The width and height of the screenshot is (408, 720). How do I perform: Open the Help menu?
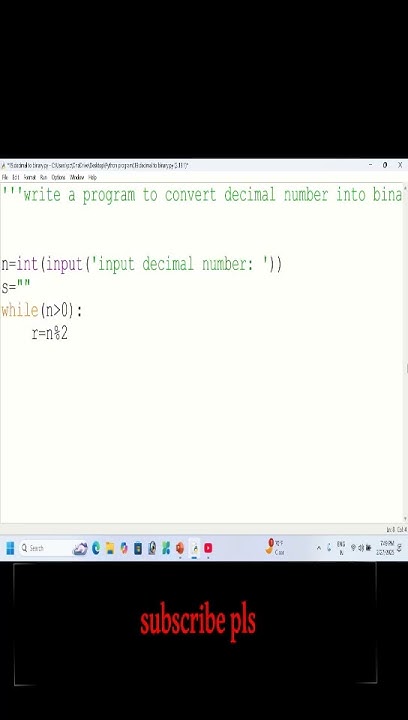point(92,177)
